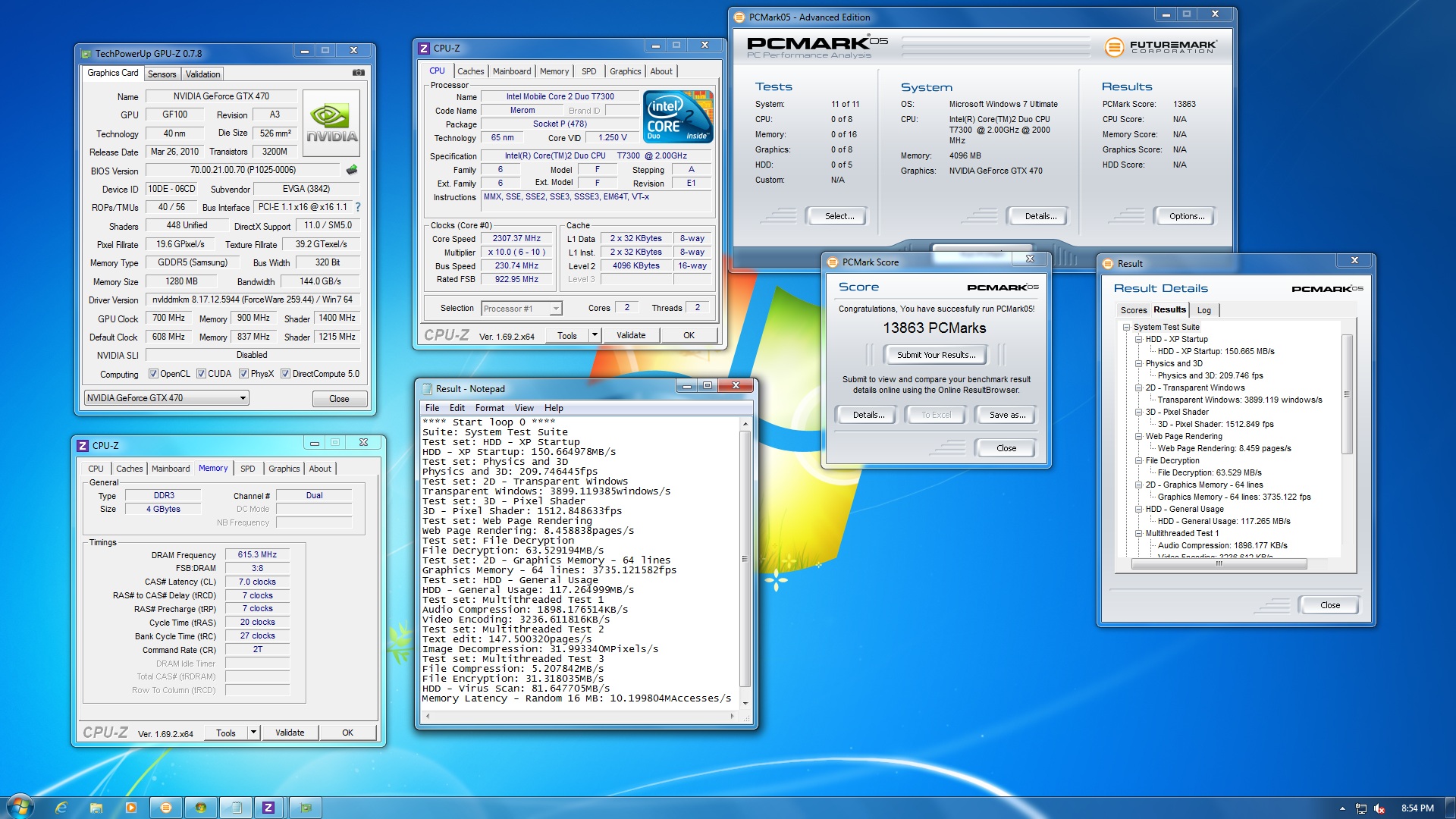Toggle the PhysX checkbox in GPU-Z
The image size is (1456, 819).
(243, 374)
